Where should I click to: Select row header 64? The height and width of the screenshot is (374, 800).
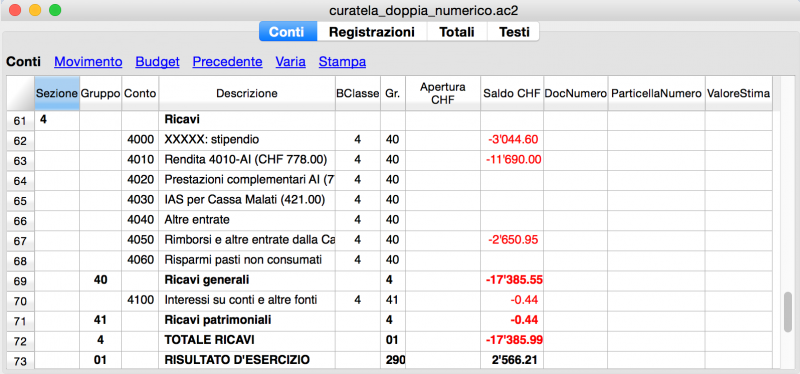pyautogui.click(x=20, y=180)
